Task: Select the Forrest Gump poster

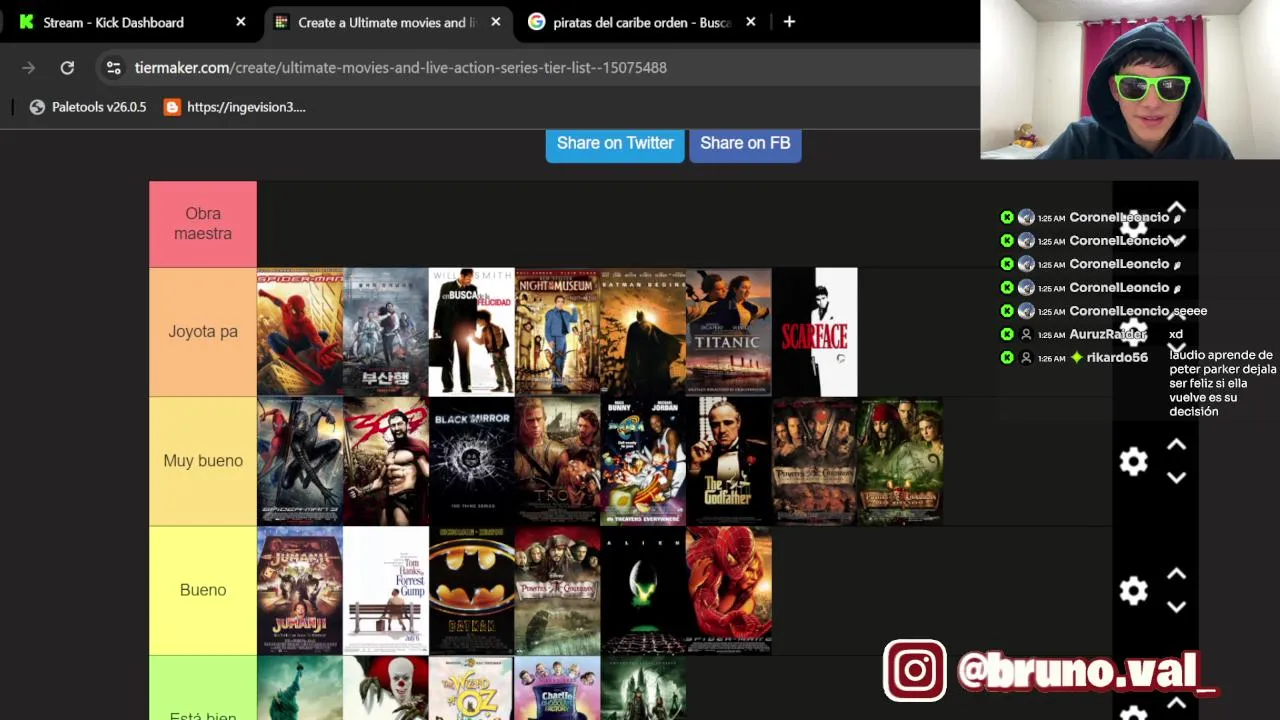Action: coord(386,590)
